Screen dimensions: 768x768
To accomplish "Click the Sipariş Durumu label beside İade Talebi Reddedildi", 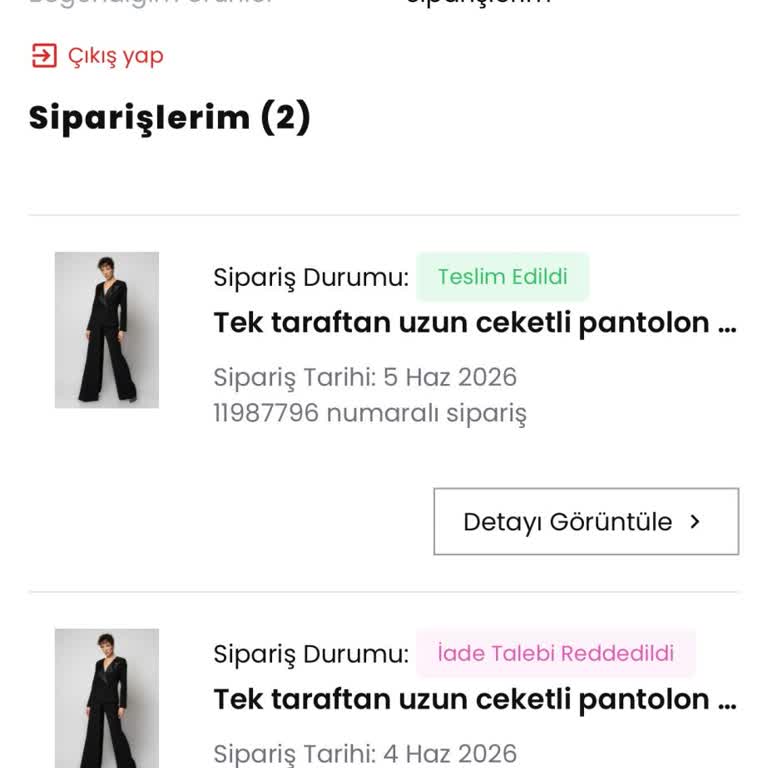I will coord(311,654).
